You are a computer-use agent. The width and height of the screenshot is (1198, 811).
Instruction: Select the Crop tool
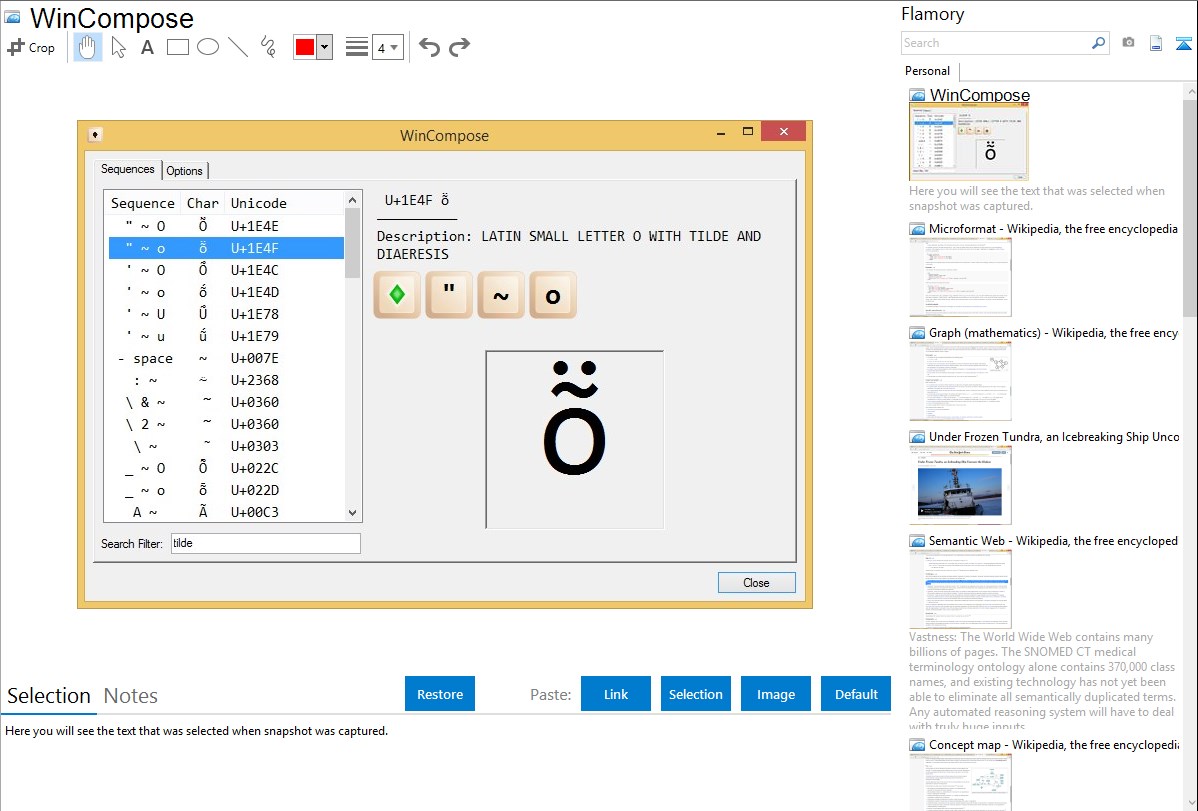coord(31,47)
